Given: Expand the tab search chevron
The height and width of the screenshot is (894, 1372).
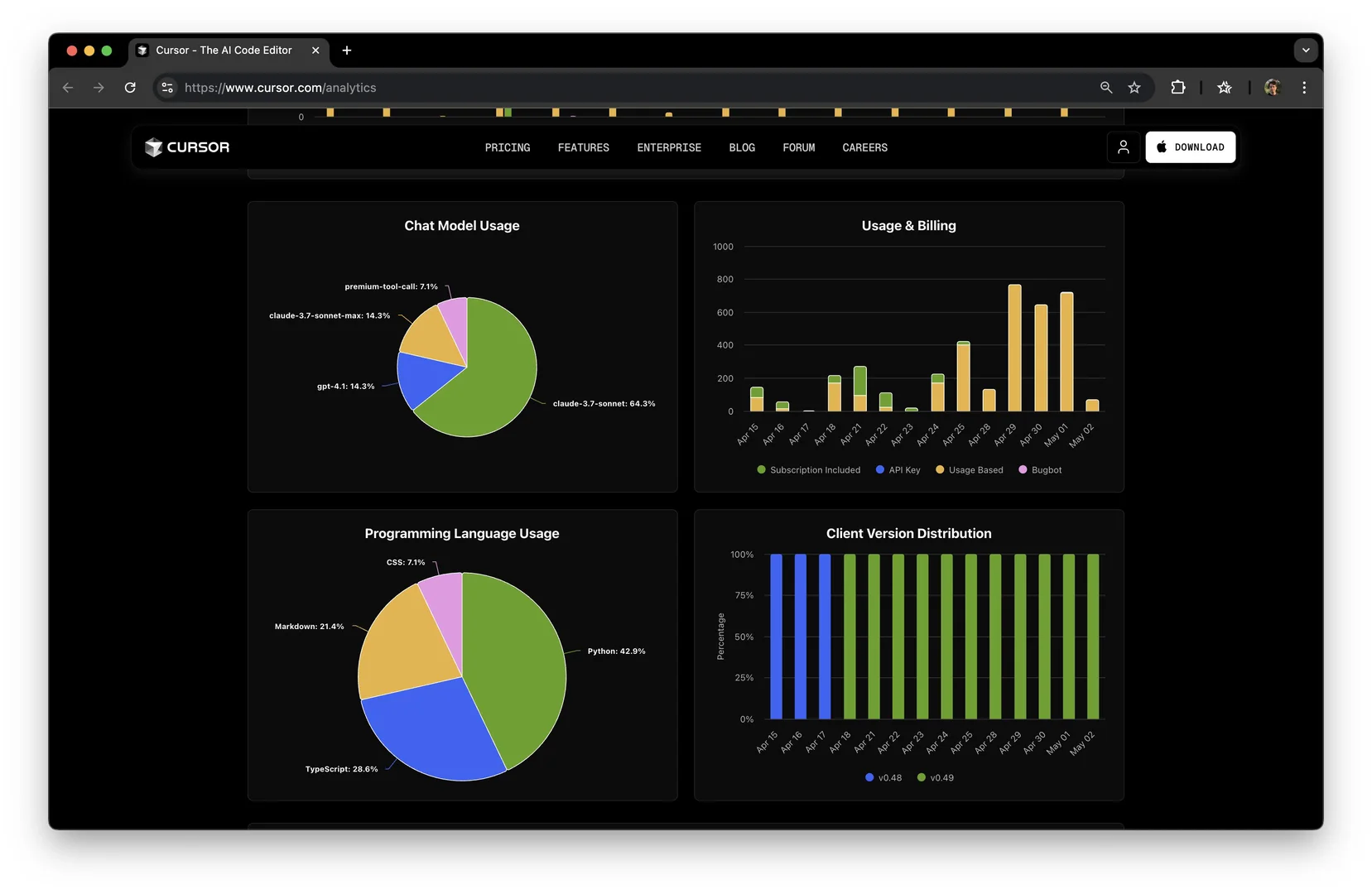Looking at the screenshot, I should [x=1306, y=50].
